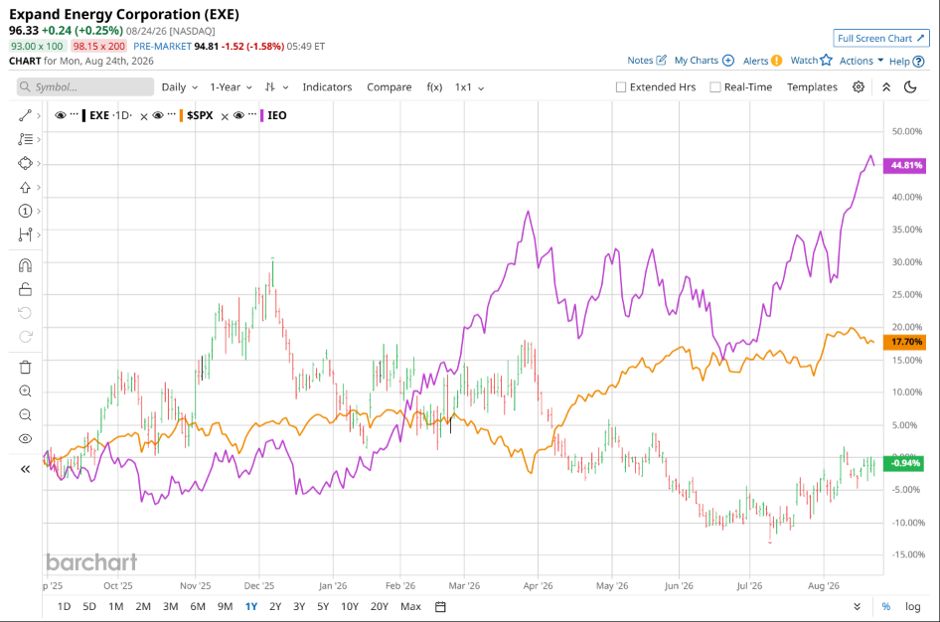Collapse the left drawing toolbar

[25, 469]
